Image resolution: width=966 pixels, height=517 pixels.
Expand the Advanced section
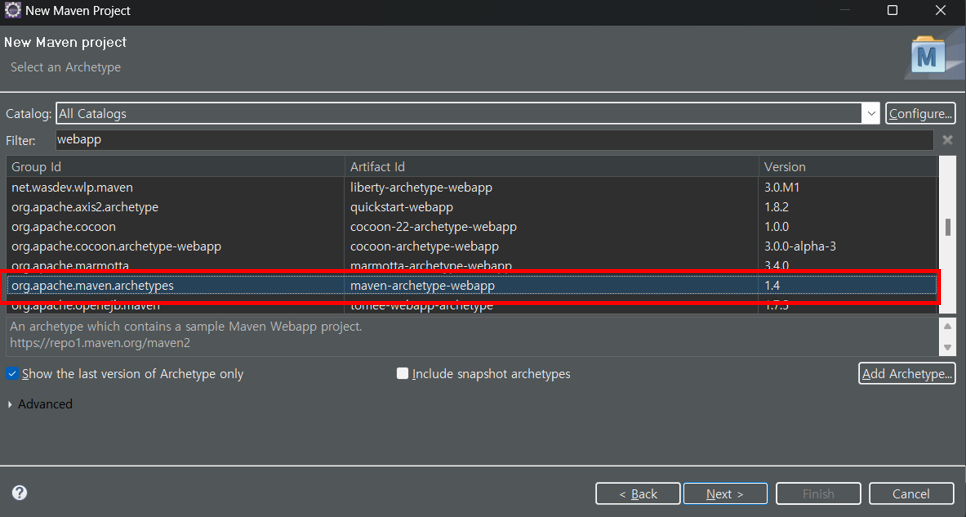[x=10, y=404]
